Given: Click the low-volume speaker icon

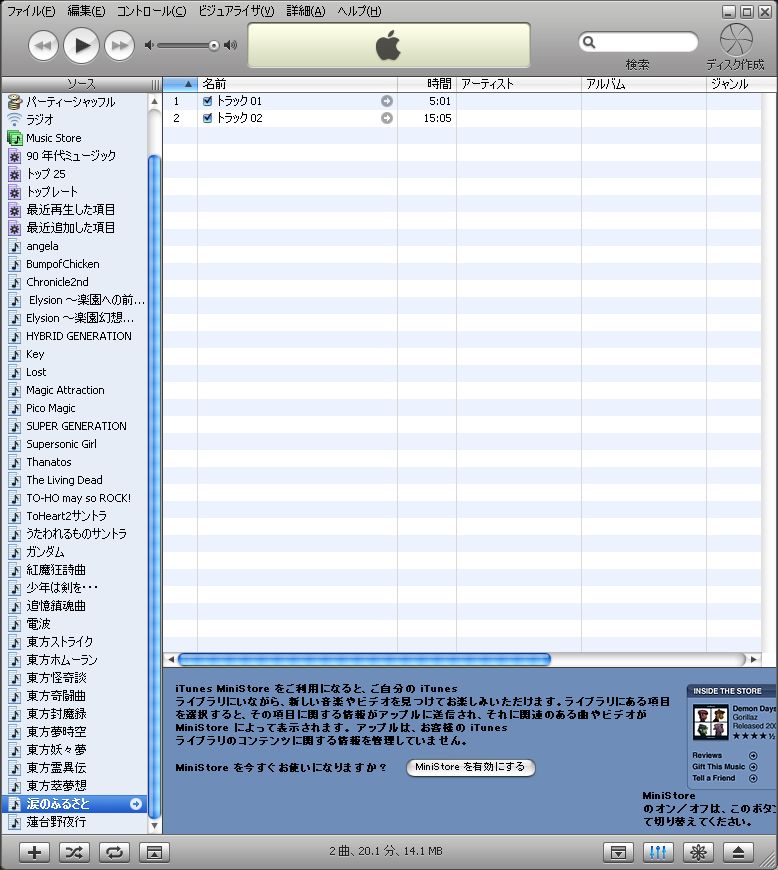Looking at the screenshot, I should pyautogui.click(x=149, y=45).
